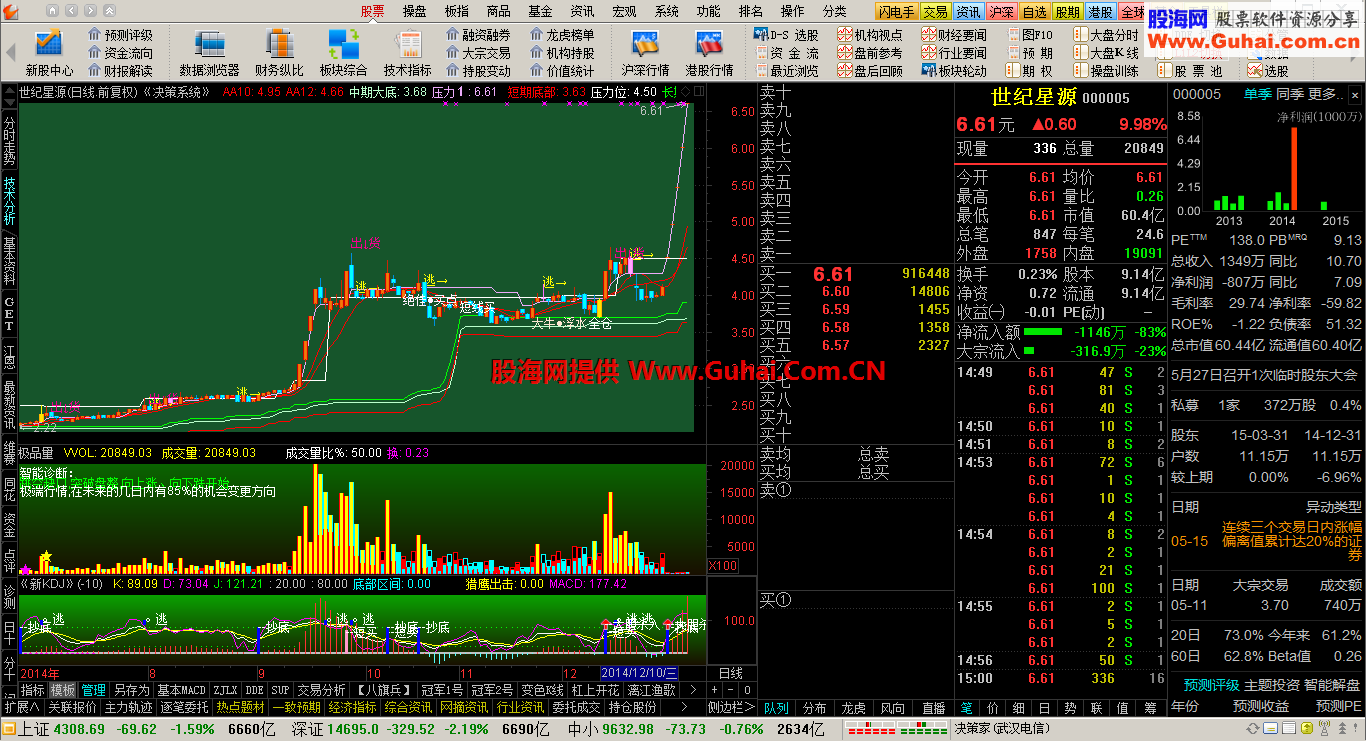
Task: Switch to the 基本资料 side tab
Action: coord(9,262)
